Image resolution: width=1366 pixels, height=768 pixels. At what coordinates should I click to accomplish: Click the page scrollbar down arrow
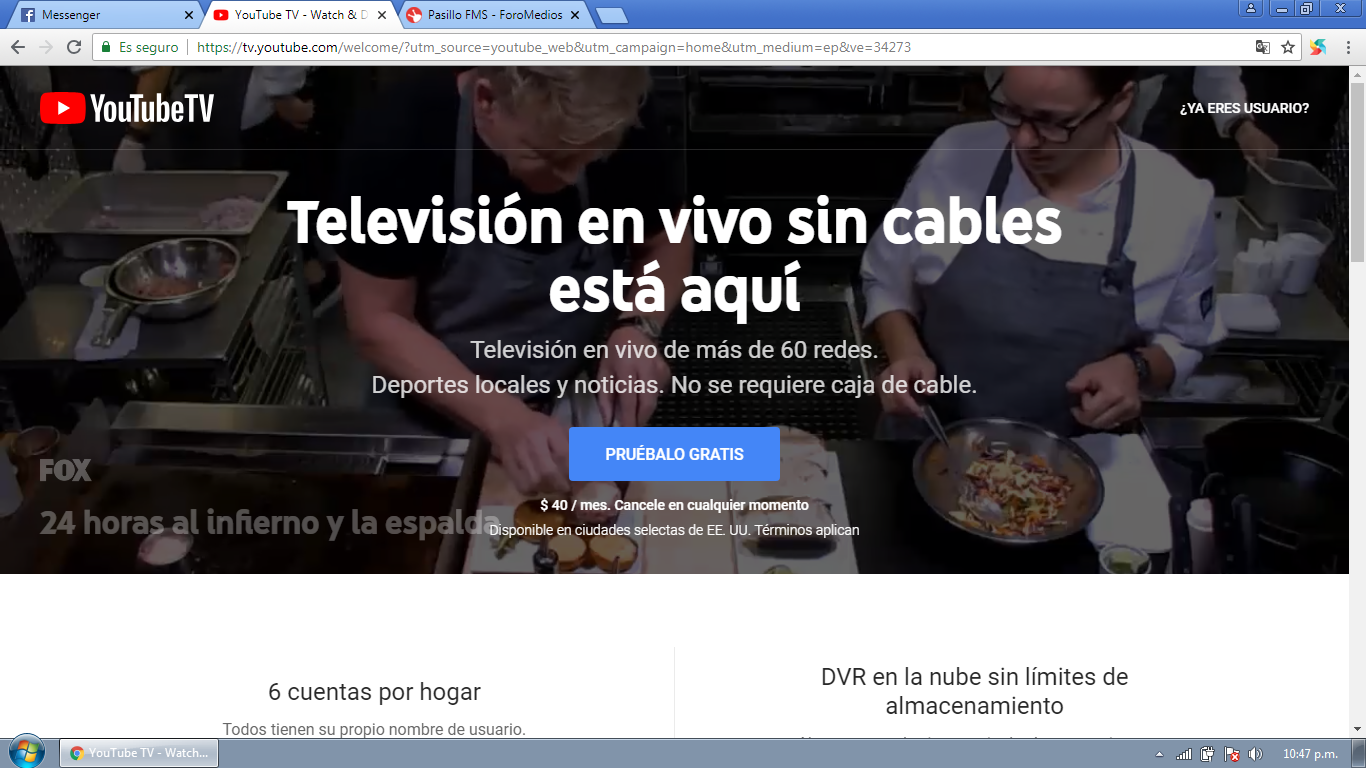[1357, 730]
